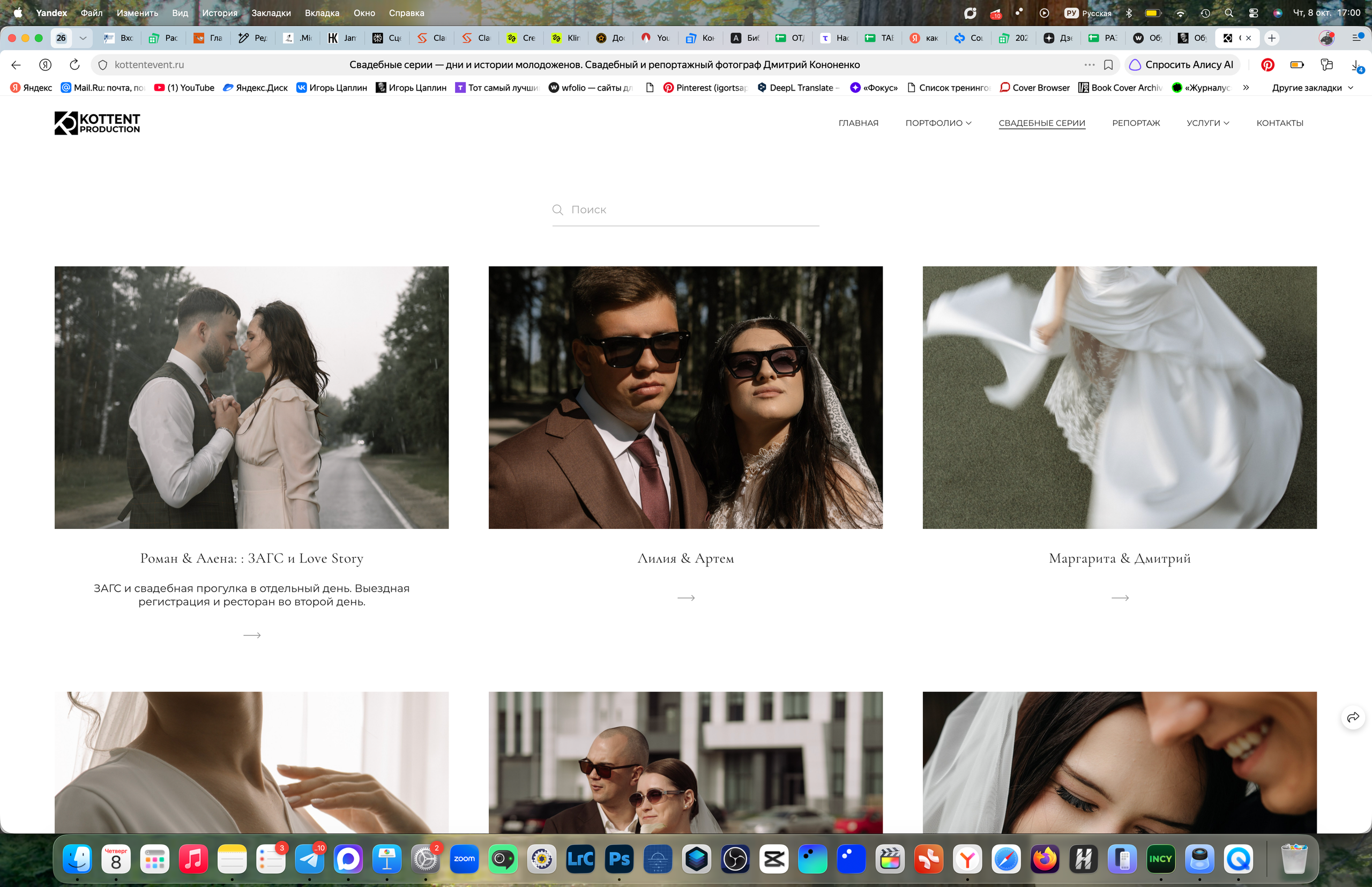This screenshot has height=887, width=1372.
Task: Open the Лилия & Артем photo thumbnail
Action: [x=685, y=397]
